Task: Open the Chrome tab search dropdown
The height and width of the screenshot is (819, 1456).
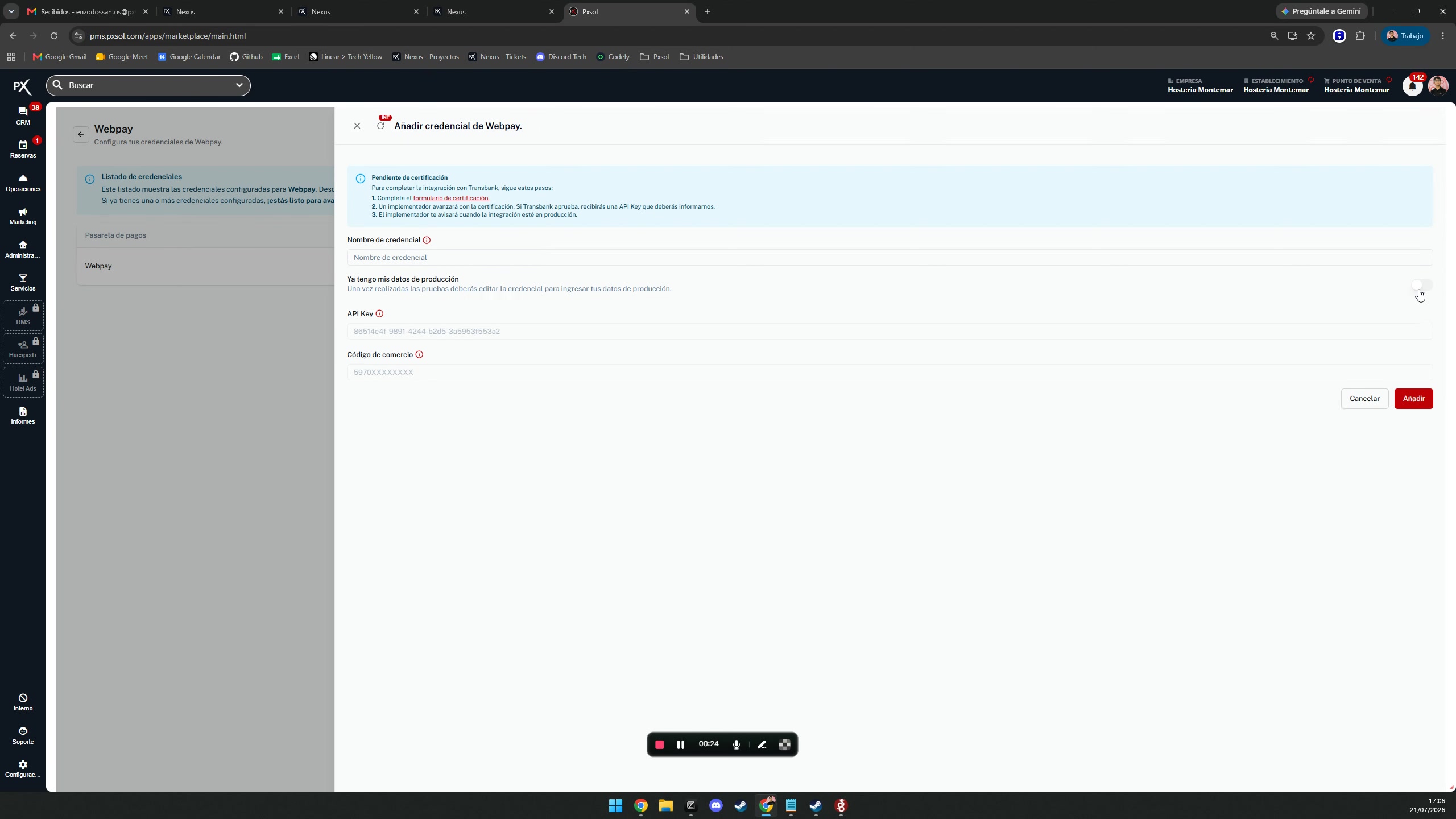Action: pyautogui.click(x=11, y=11)
